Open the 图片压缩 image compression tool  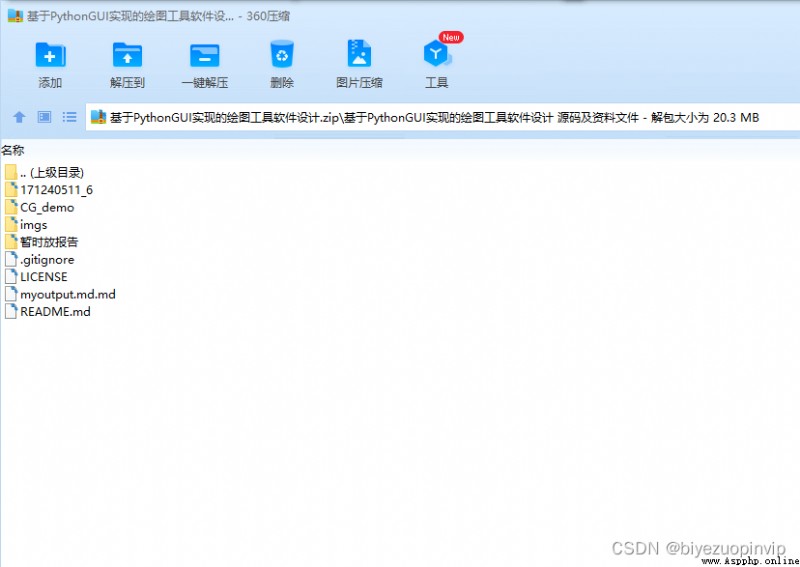[x=359, y=54]
